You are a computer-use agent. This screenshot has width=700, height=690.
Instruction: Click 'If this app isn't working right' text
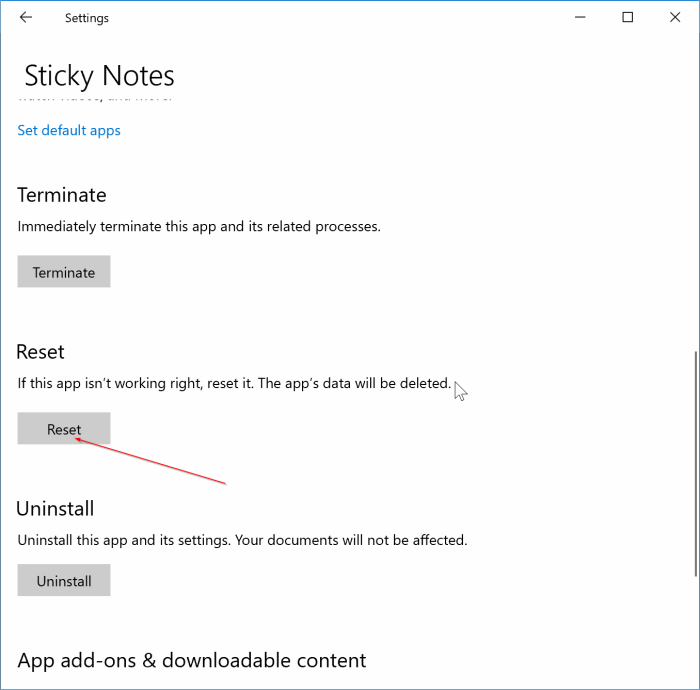pyautogui.click(x=234, y=383)
